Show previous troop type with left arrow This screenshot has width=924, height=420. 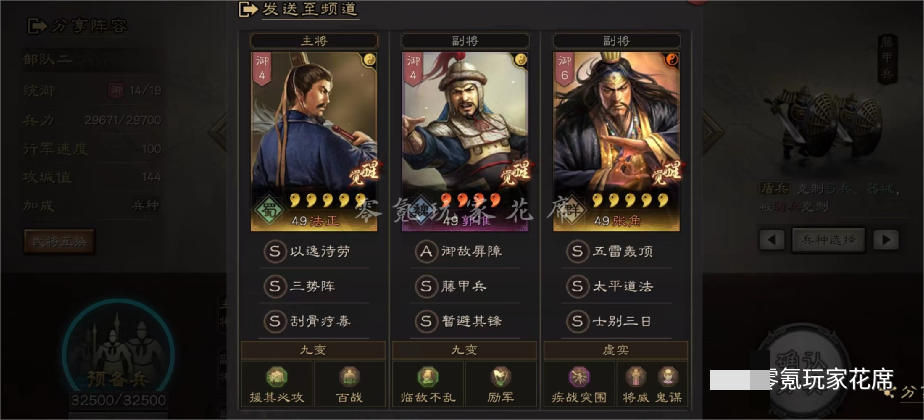(x=772, y=240)
